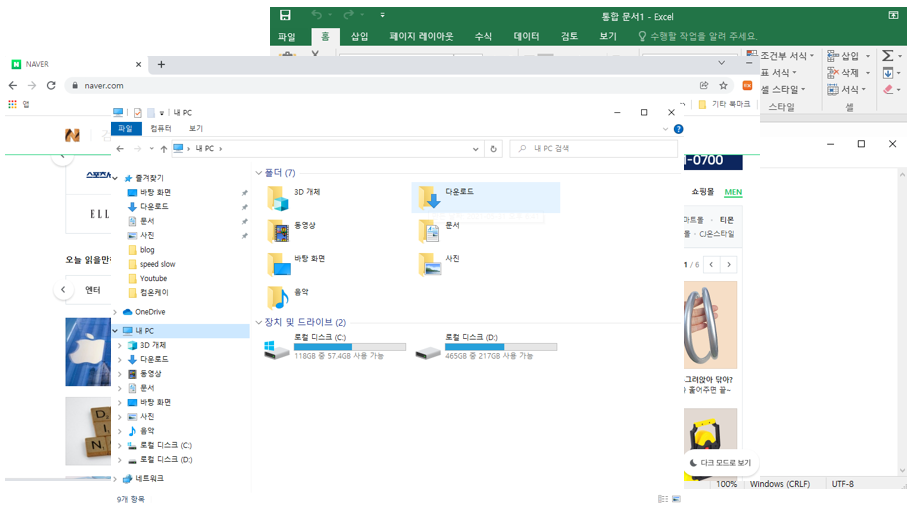This screenshot has height=510, width=914.
Task: Bookmark naver.com with the star icon
Action: pyautogui.click(x=723, y=85)
